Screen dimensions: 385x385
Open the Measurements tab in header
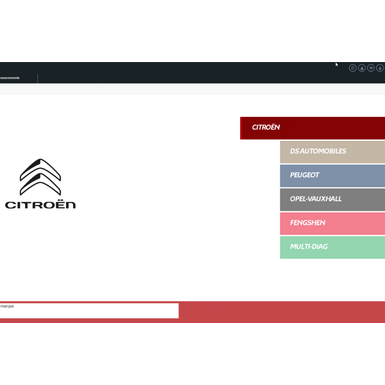(x=10, y=78)
